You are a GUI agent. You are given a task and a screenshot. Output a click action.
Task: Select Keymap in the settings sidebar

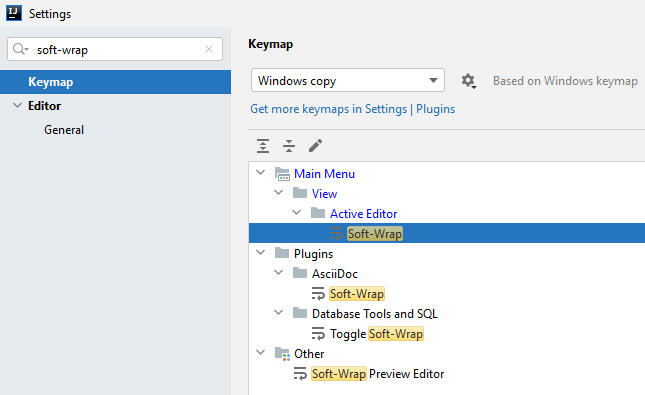pyautogui.click(x=115, y=82)
